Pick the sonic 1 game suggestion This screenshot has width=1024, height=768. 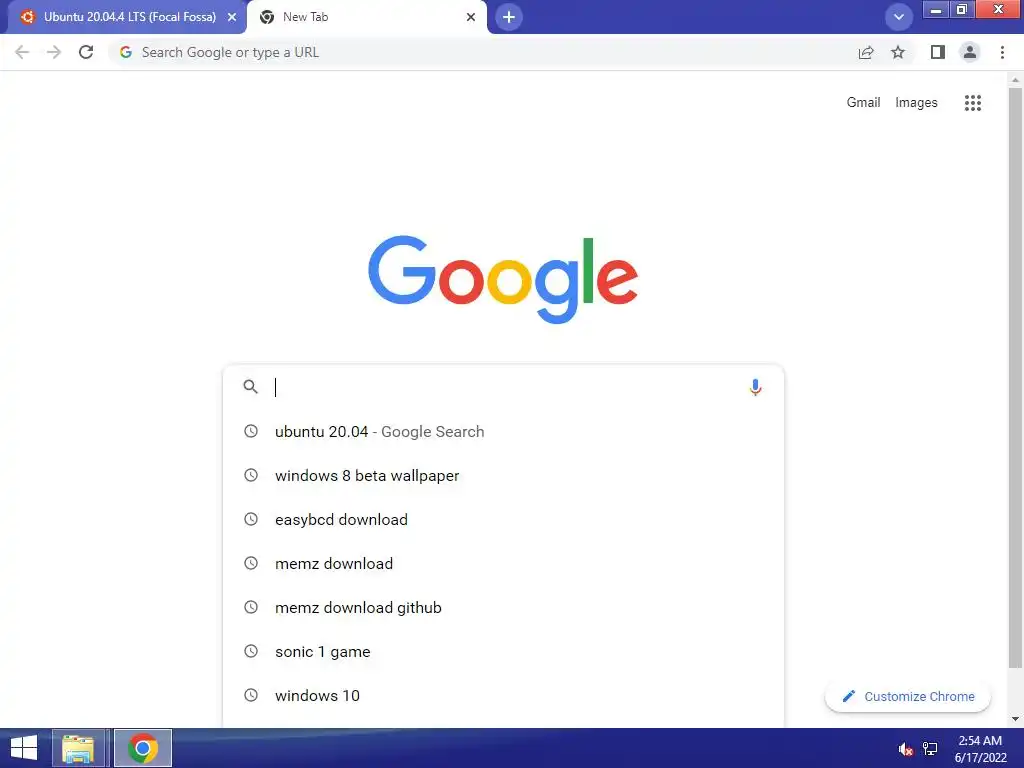point(503,651)
